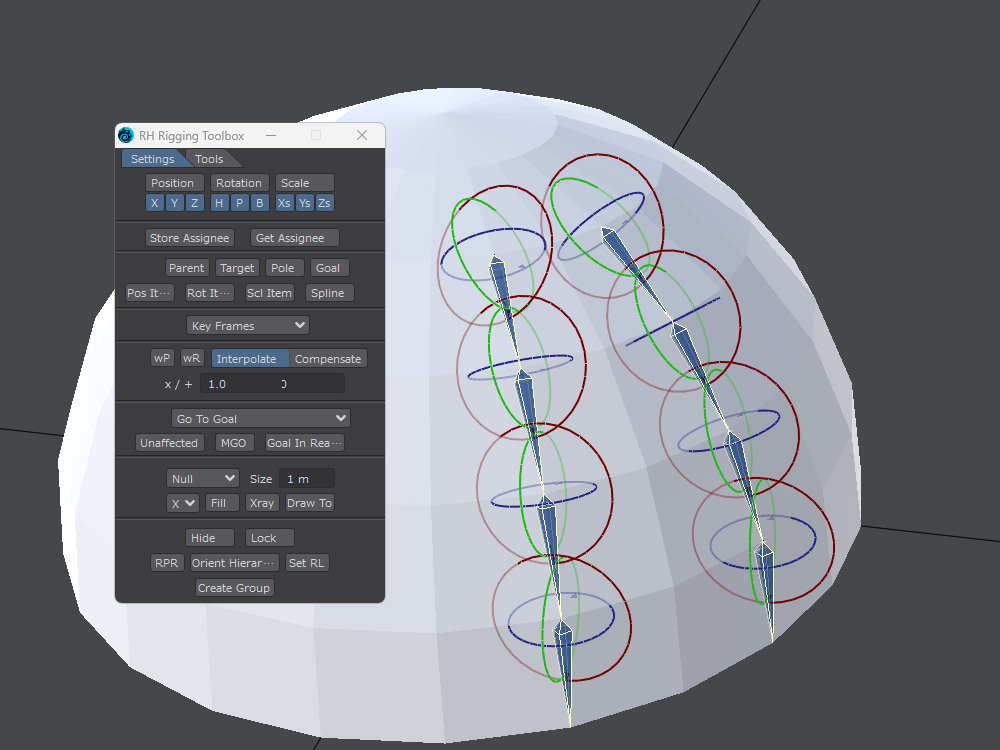Screen dimensions: 1000x750
Task: Open the Null item type dropdown
Action: [x=203, y=479]
